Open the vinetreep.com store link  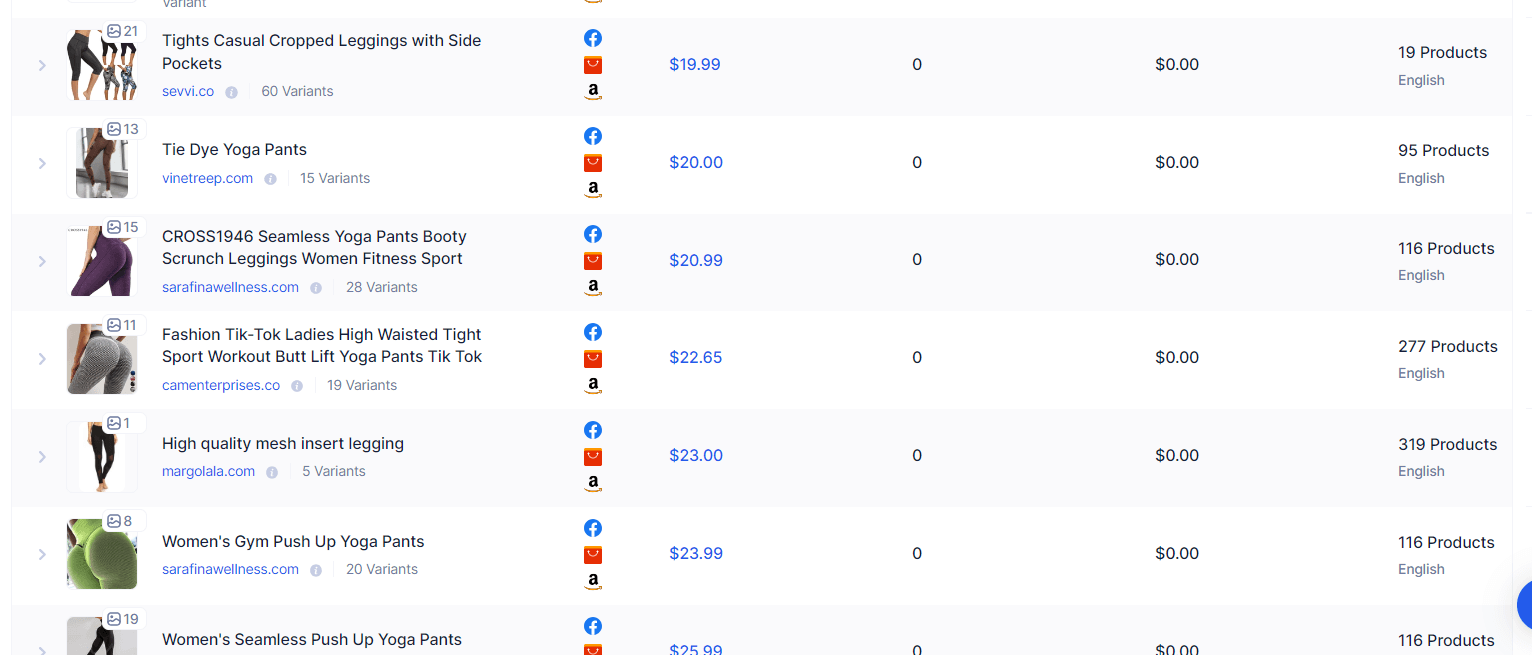(x=207, y=178)
